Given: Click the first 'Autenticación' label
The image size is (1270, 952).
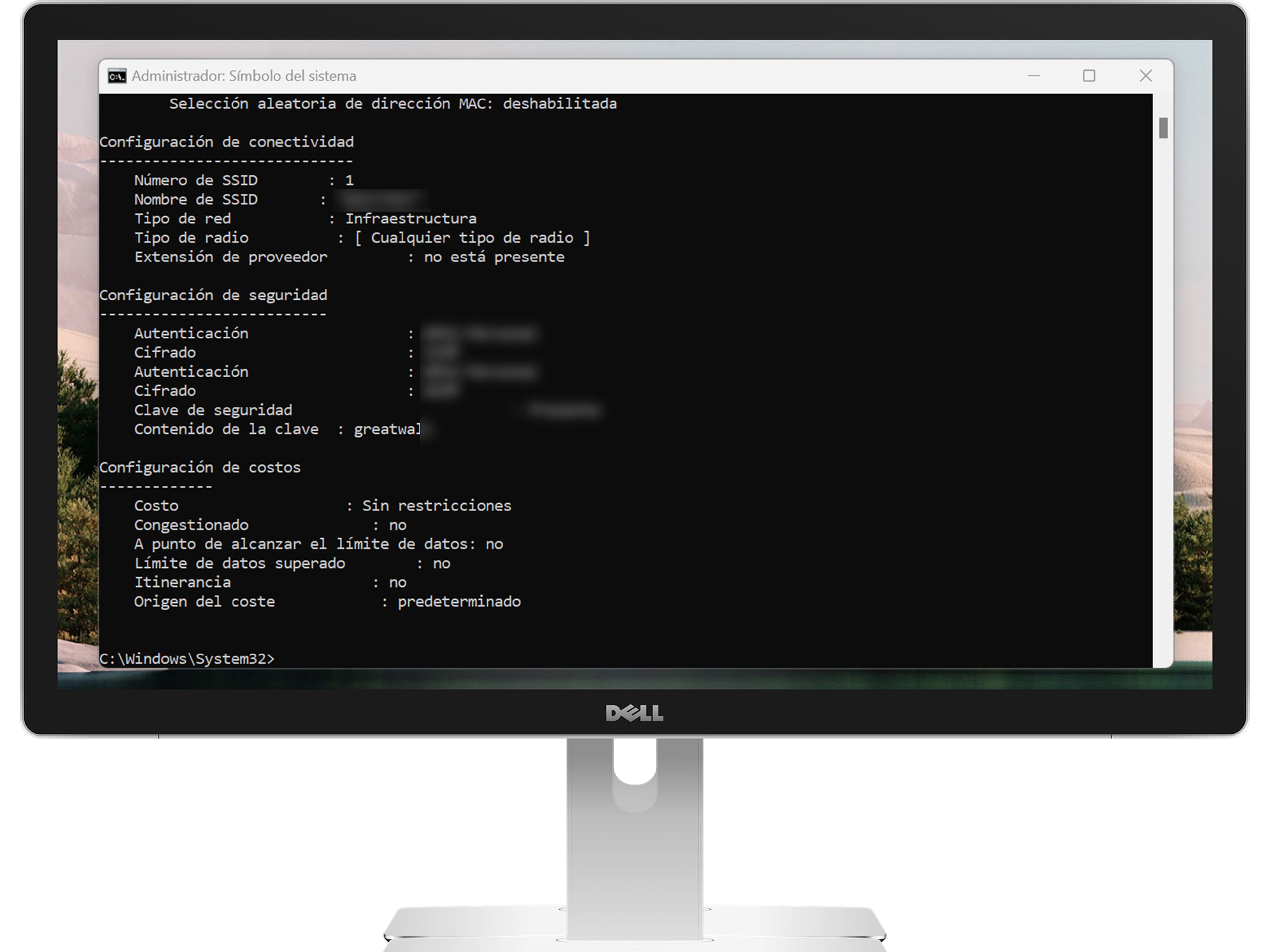Looking at the screenshot, I should 191,334.
